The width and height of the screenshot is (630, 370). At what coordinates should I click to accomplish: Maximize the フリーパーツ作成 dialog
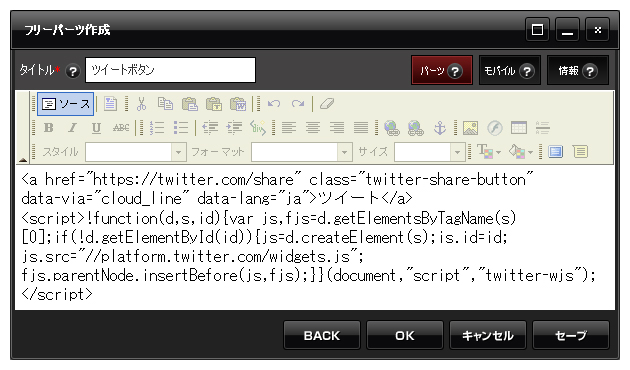point(538,29)
